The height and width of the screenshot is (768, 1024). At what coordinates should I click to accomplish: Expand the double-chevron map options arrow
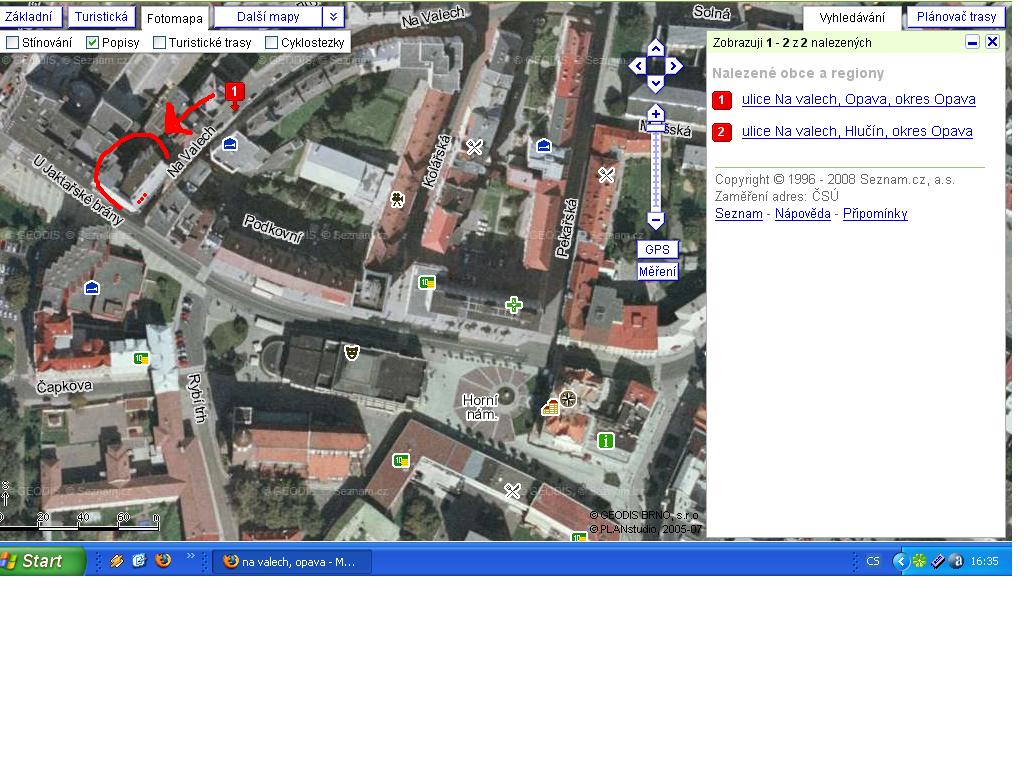333,17
